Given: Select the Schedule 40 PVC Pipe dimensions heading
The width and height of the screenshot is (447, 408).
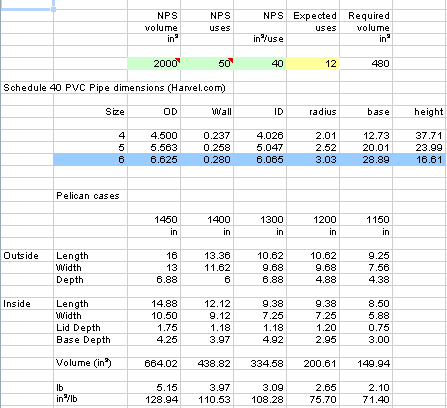Looking at the screenshot, I should pyautogui.click(x=114, y=88).
